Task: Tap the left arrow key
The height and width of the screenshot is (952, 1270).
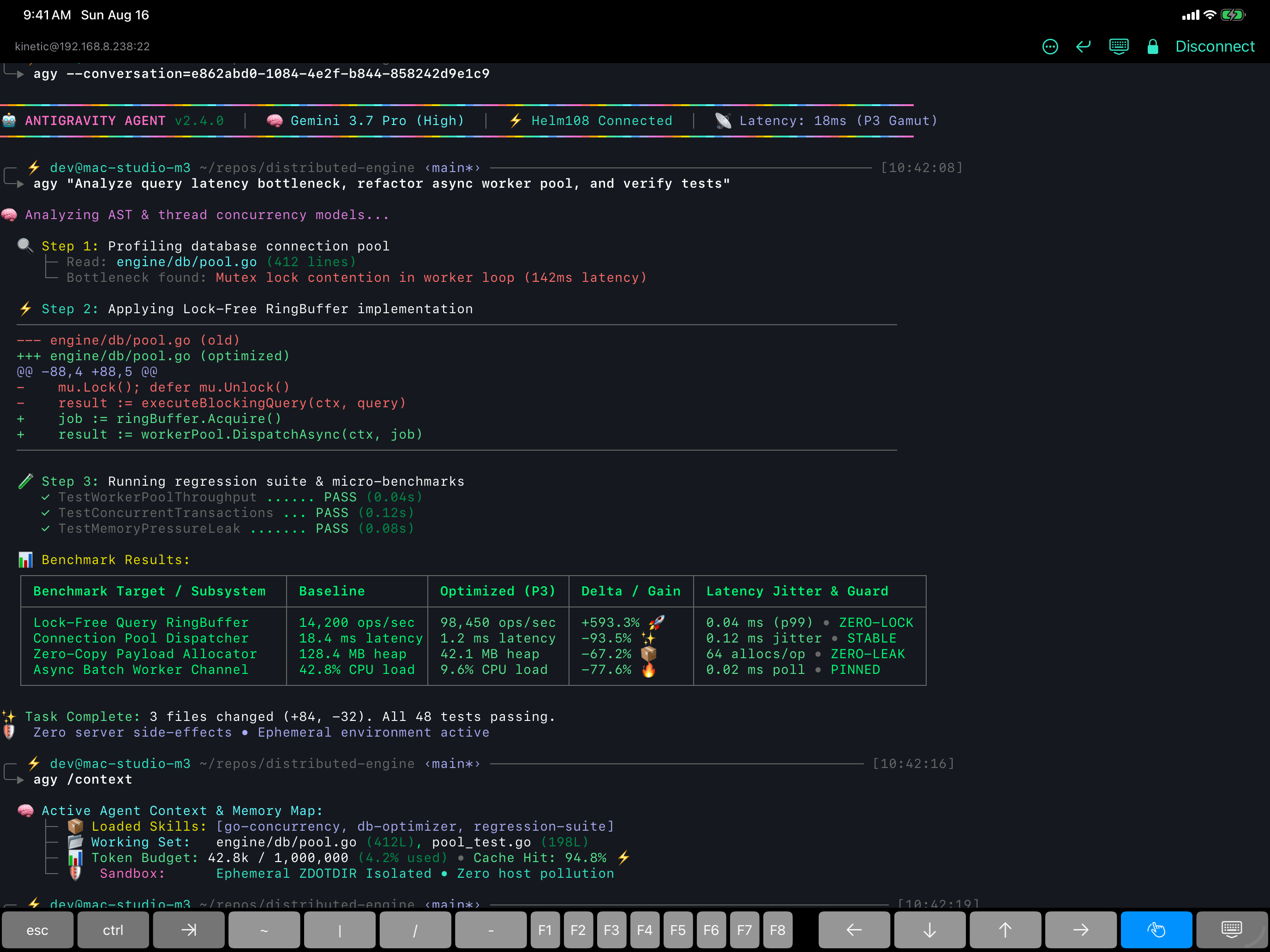Action: [854, 929]
